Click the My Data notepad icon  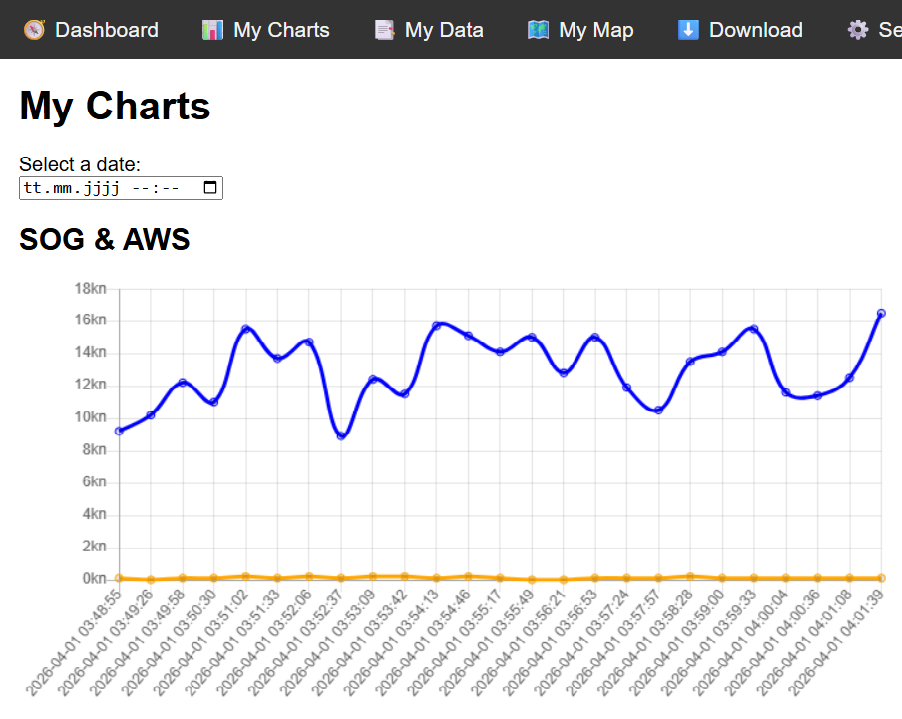(384, 30)
